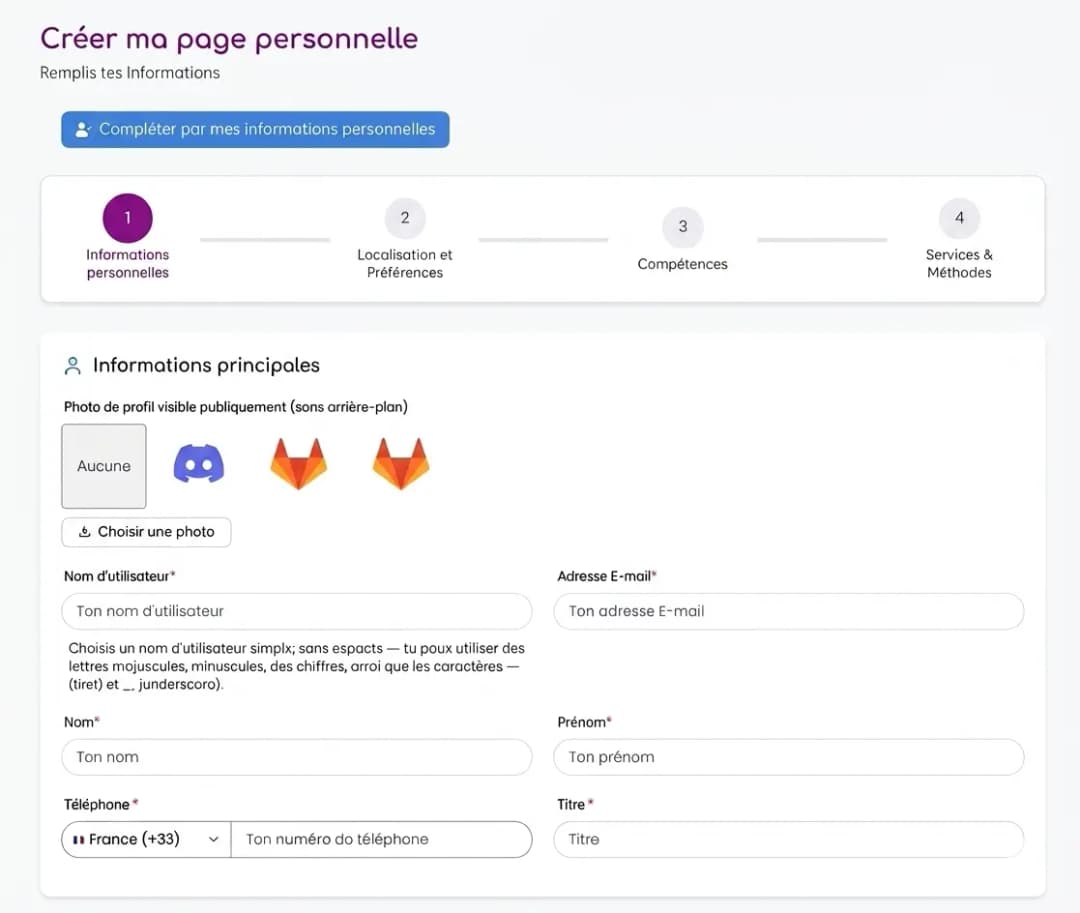
Task: Open the "France (+33)" country dropdown
Action: [146, 839]
